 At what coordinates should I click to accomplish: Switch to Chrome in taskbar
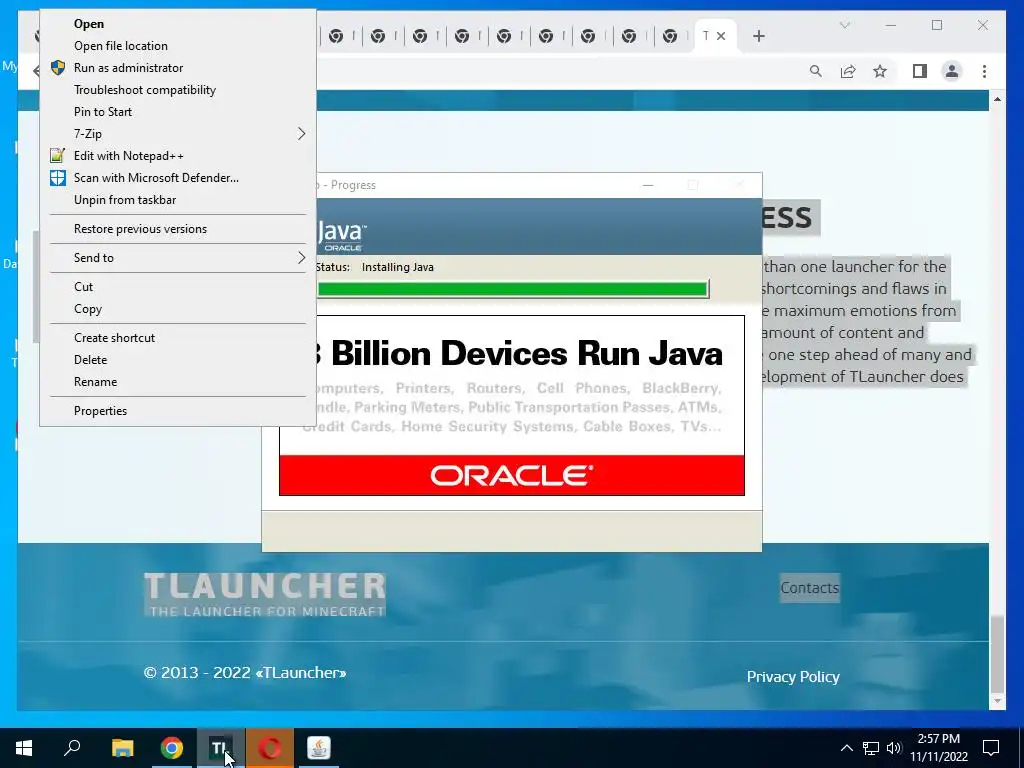pos(172,748)
